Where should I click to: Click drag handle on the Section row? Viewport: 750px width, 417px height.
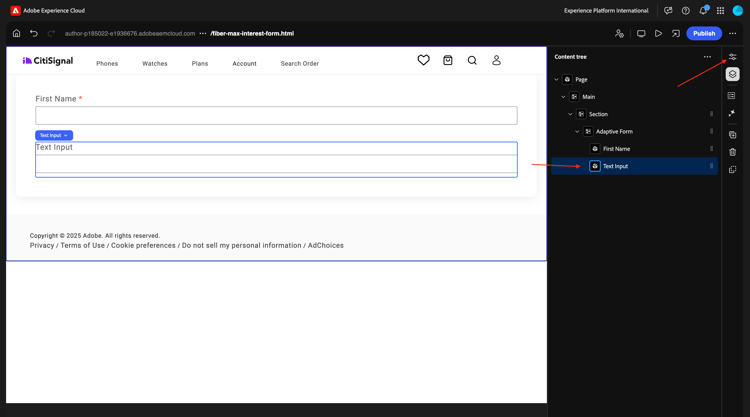pos(711,114)
